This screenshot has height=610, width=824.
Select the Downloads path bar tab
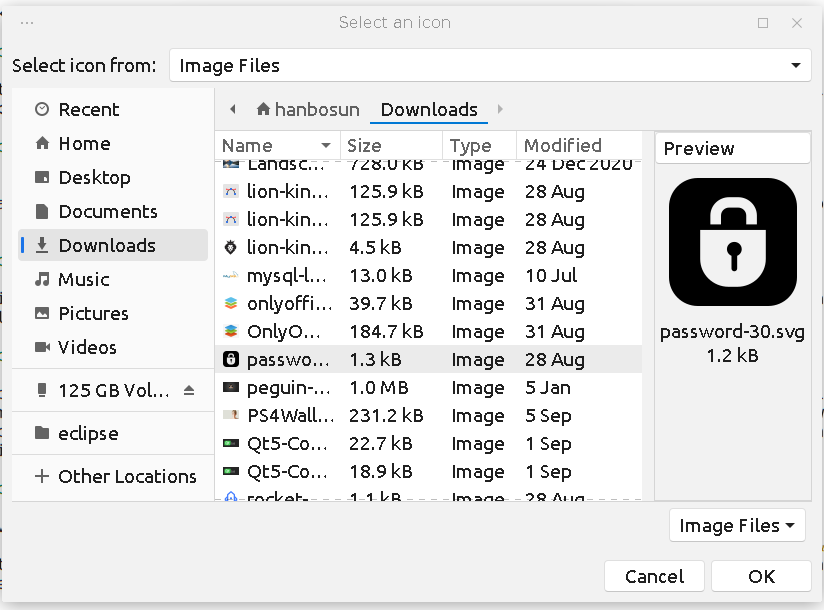pos(429,110)
